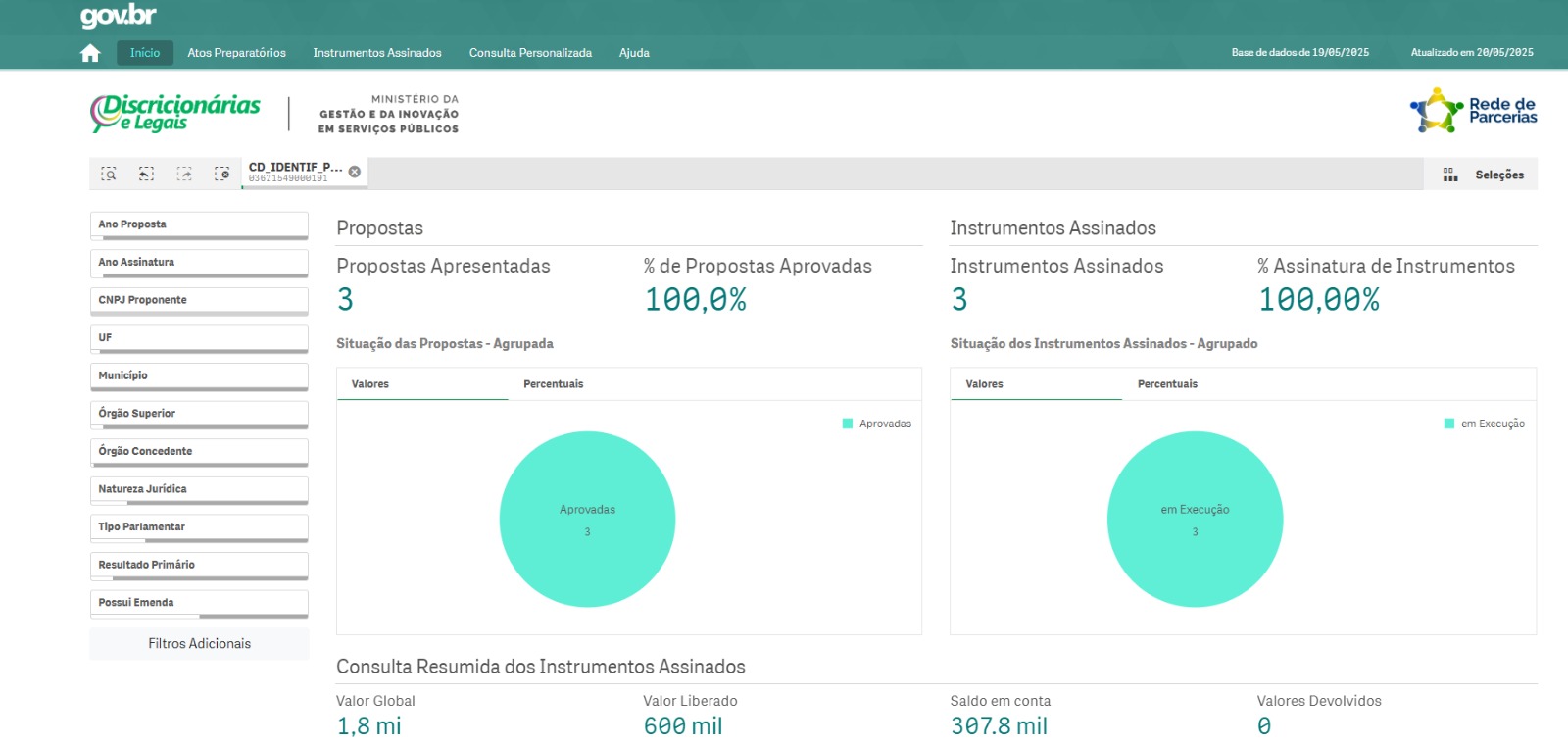Remove the CD_IDENTIF_P selection chip
The width and height of the screenshot is (1568, 748).
(355, 172)
